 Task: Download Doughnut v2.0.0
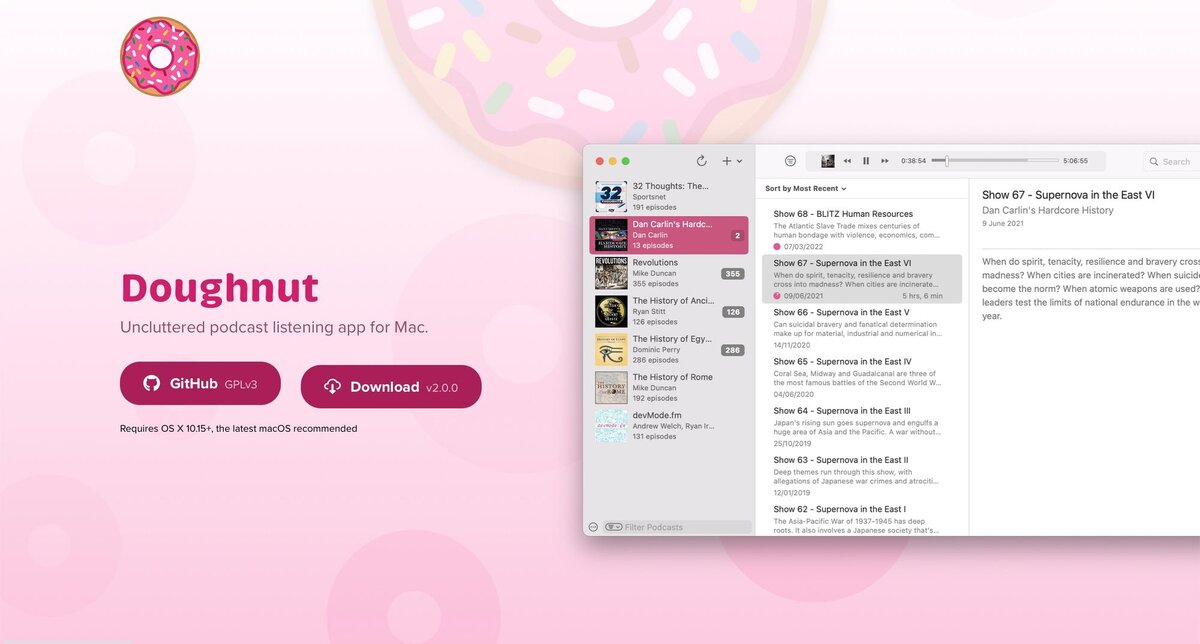(x=391, y=387)
